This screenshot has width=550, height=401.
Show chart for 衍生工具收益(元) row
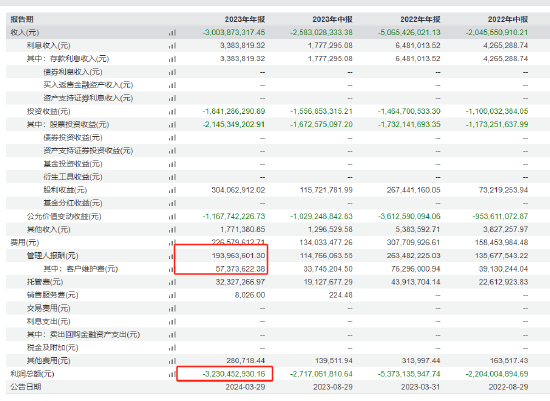pos(172,177)
